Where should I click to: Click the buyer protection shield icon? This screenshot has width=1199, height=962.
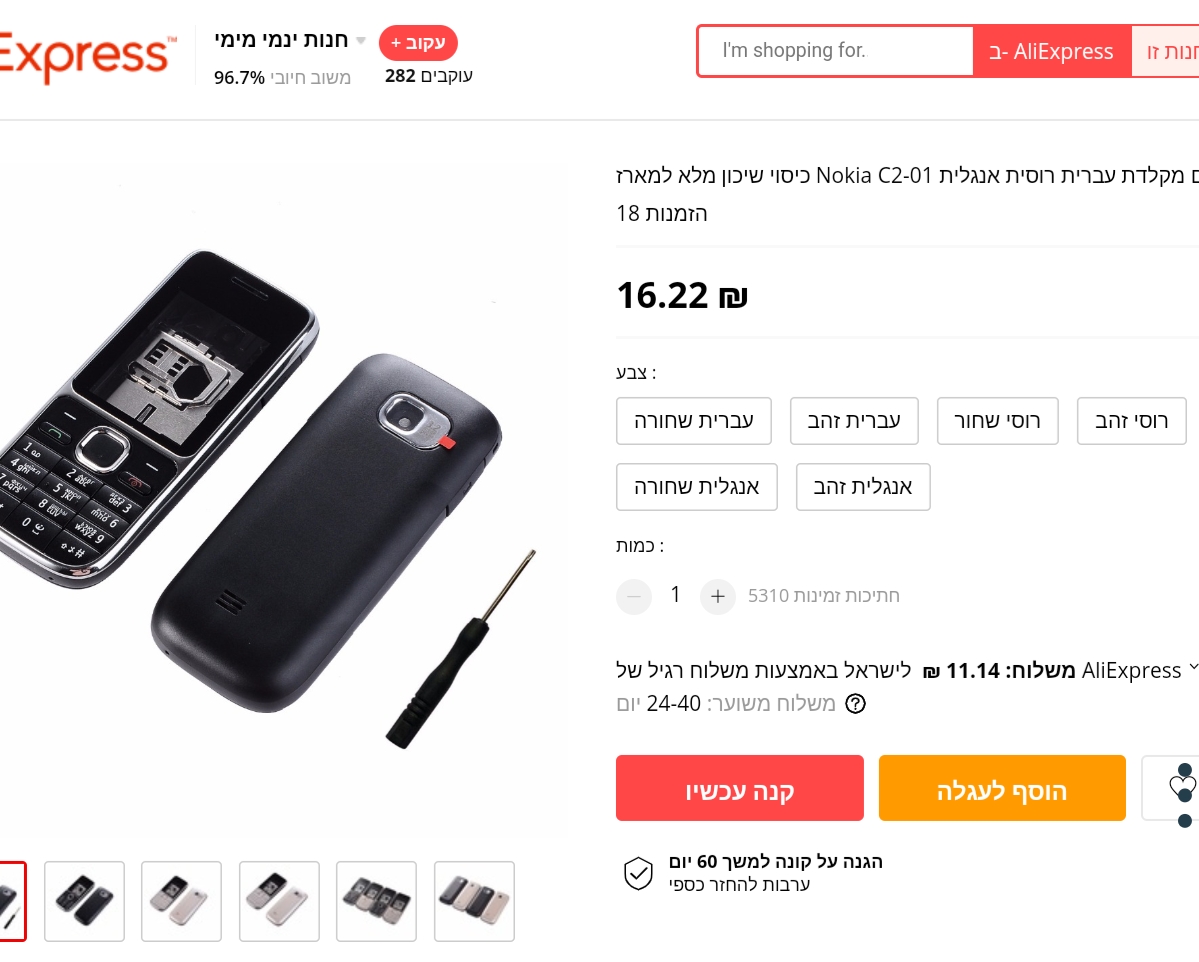tap(638, 873)
